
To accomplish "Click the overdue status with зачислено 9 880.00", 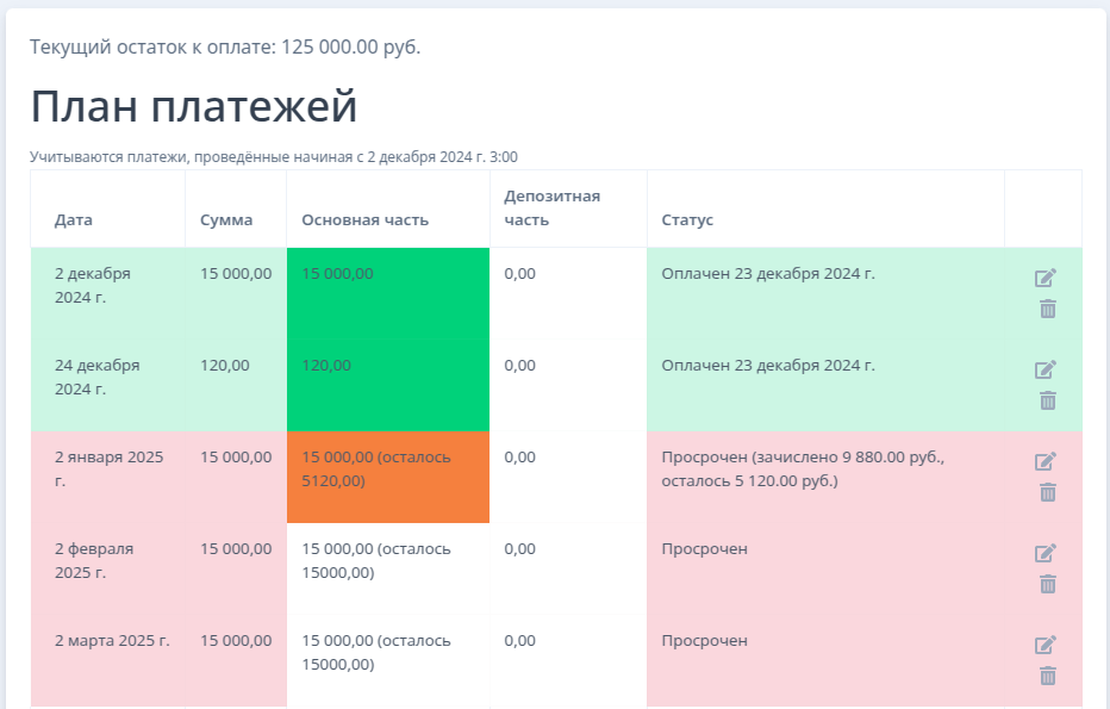I will (x=803, y=469).
